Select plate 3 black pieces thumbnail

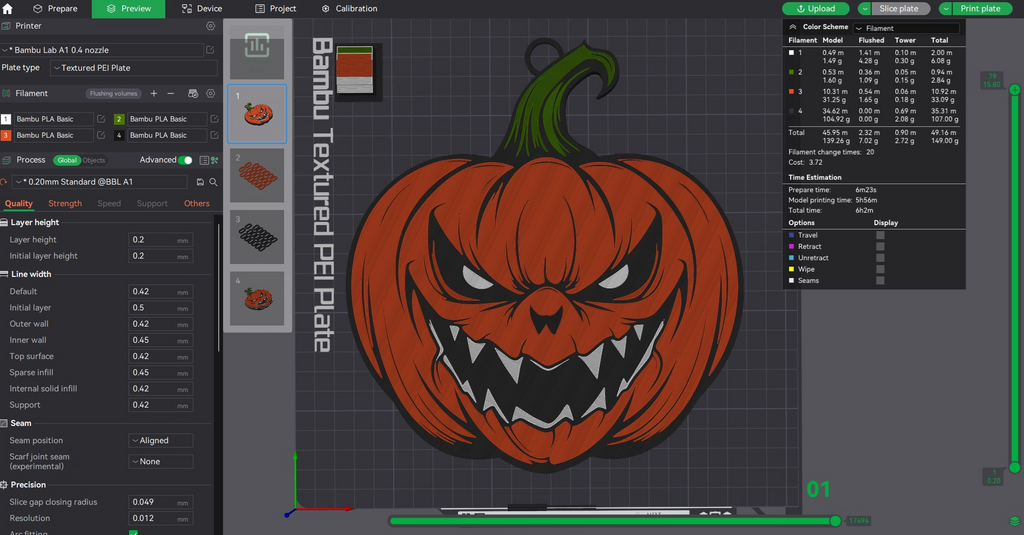[257, 236]
